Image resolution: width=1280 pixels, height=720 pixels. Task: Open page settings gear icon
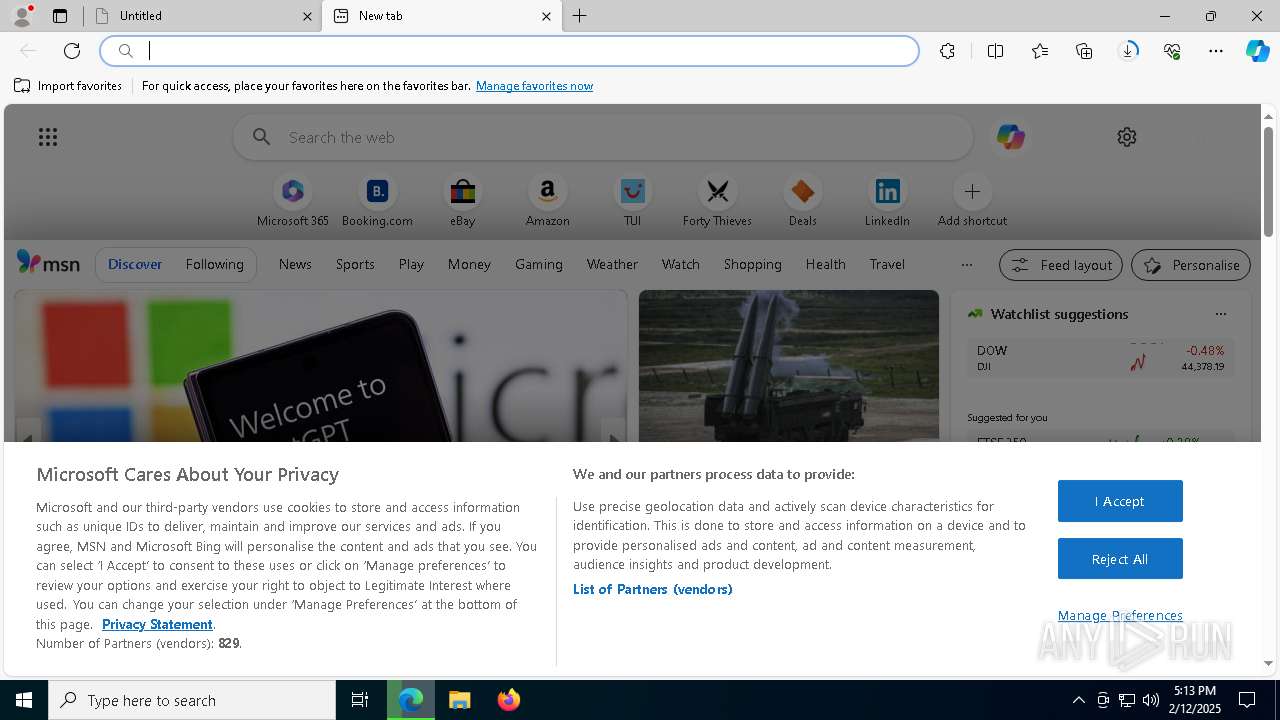pos(1127,137)
